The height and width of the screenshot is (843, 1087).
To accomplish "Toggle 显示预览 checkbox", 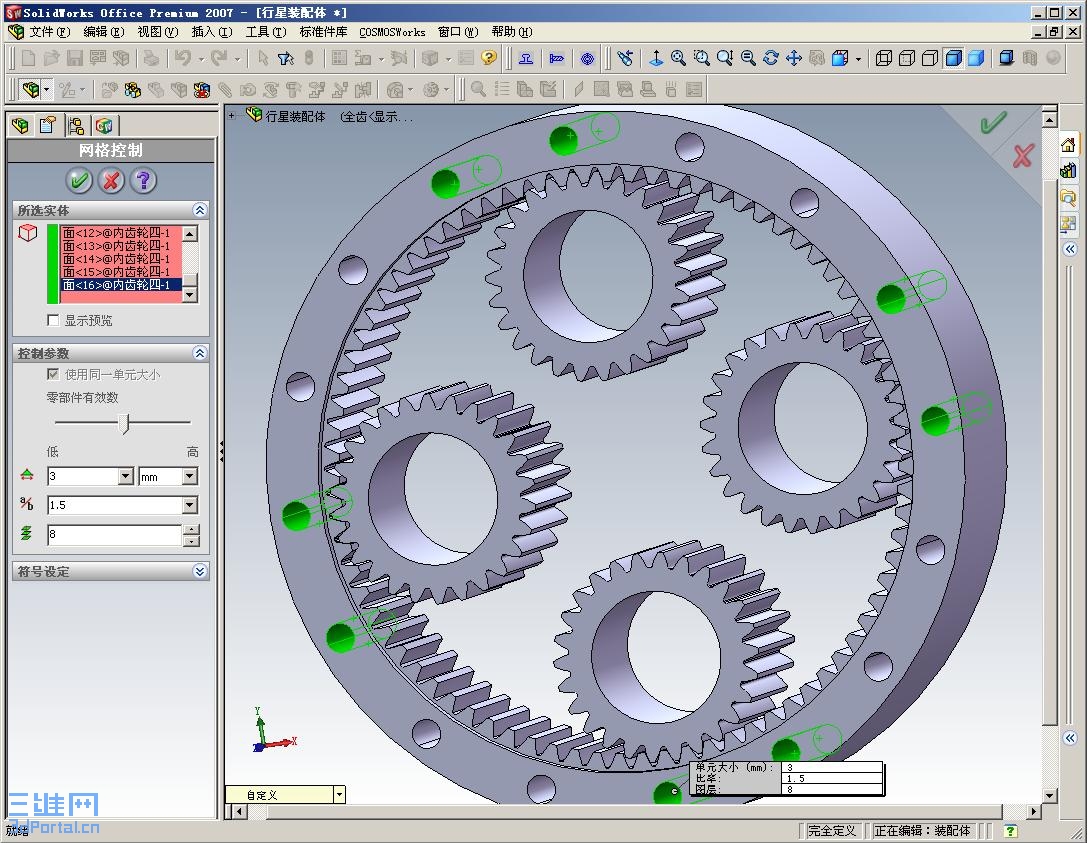I will tap(53, 320).
